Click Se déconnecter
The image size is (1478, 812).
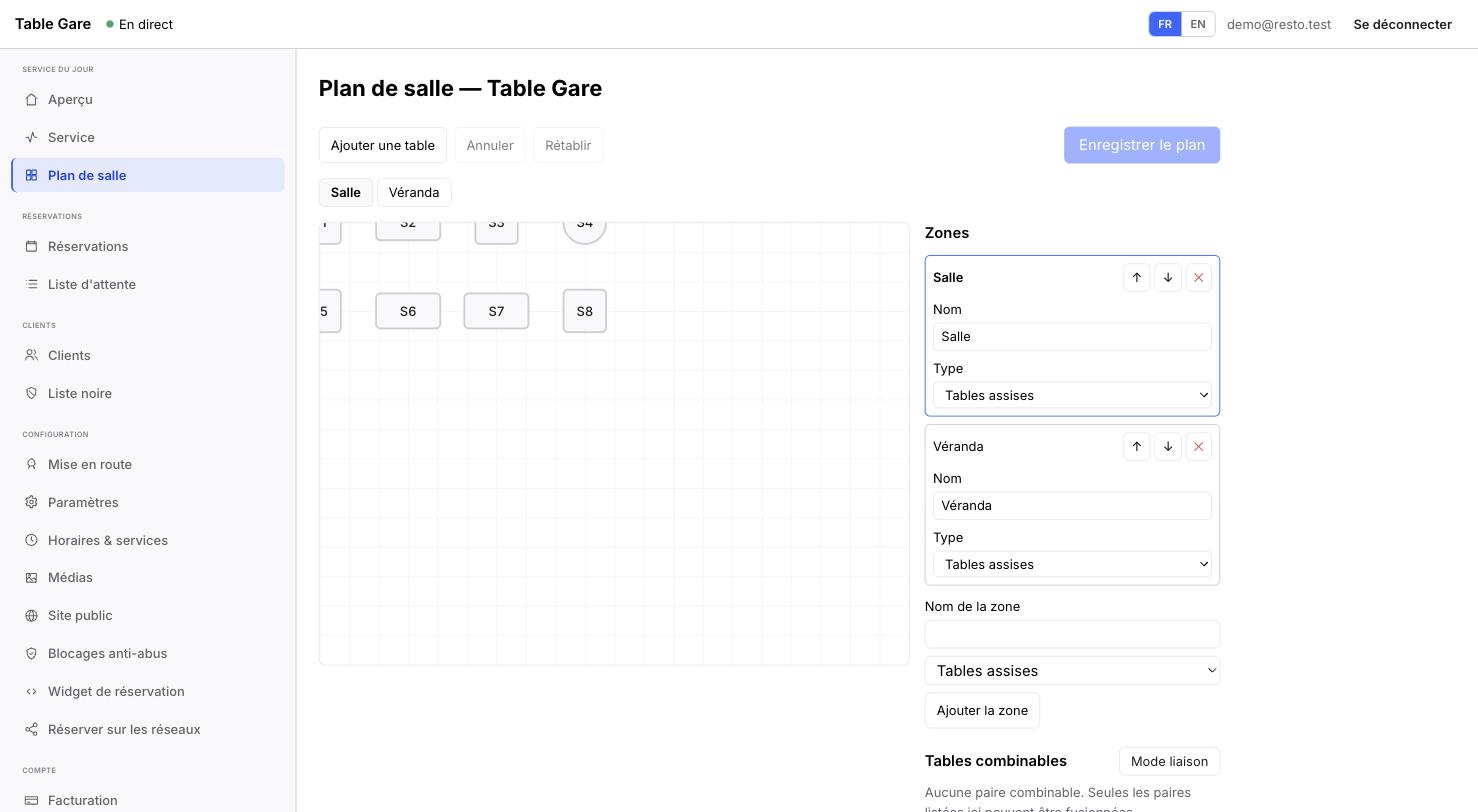[1402, 24]
